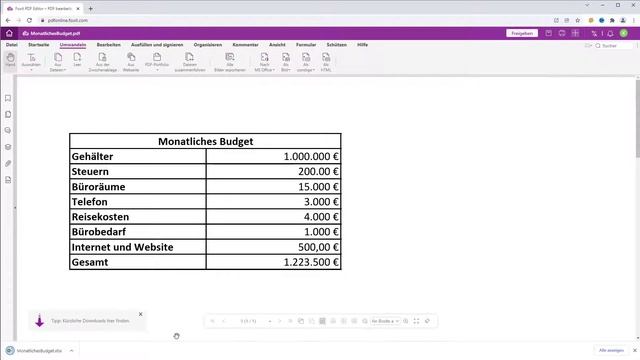Click the Internet und Website cell
The image size is (640, 360).
(138, 247)
